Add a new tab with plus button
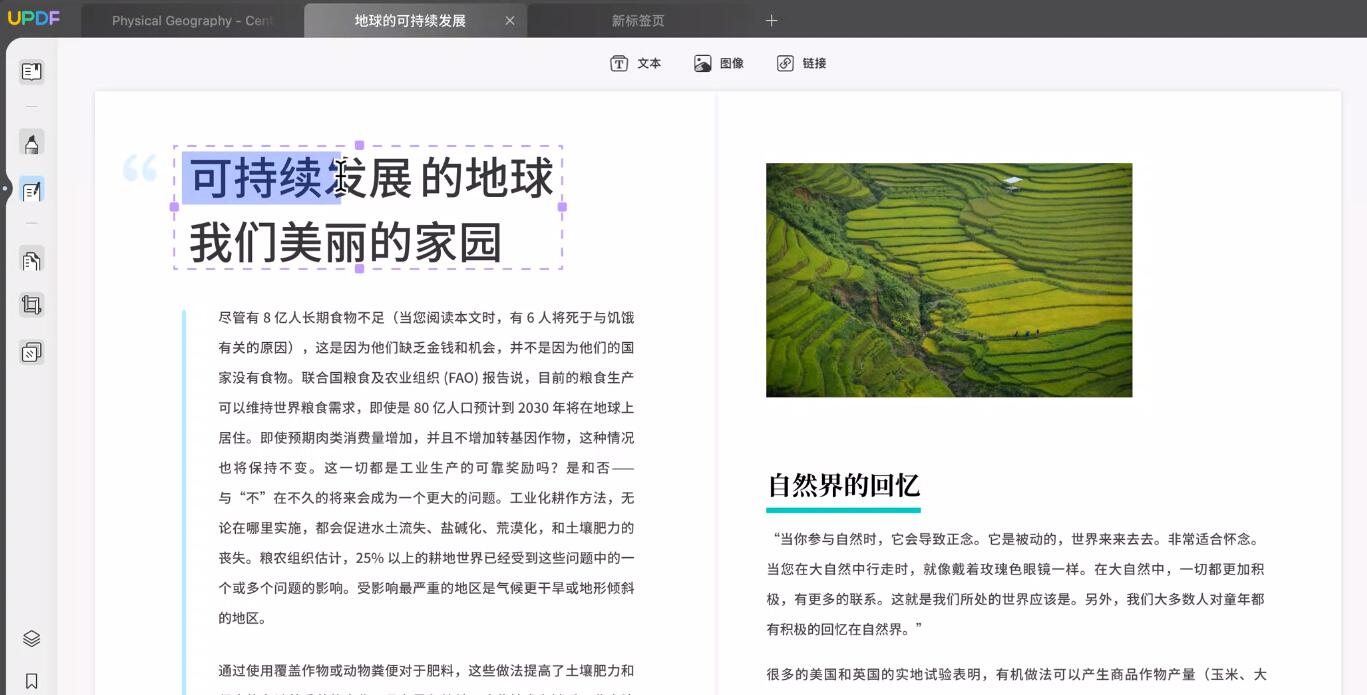 (x=771, y=20)
